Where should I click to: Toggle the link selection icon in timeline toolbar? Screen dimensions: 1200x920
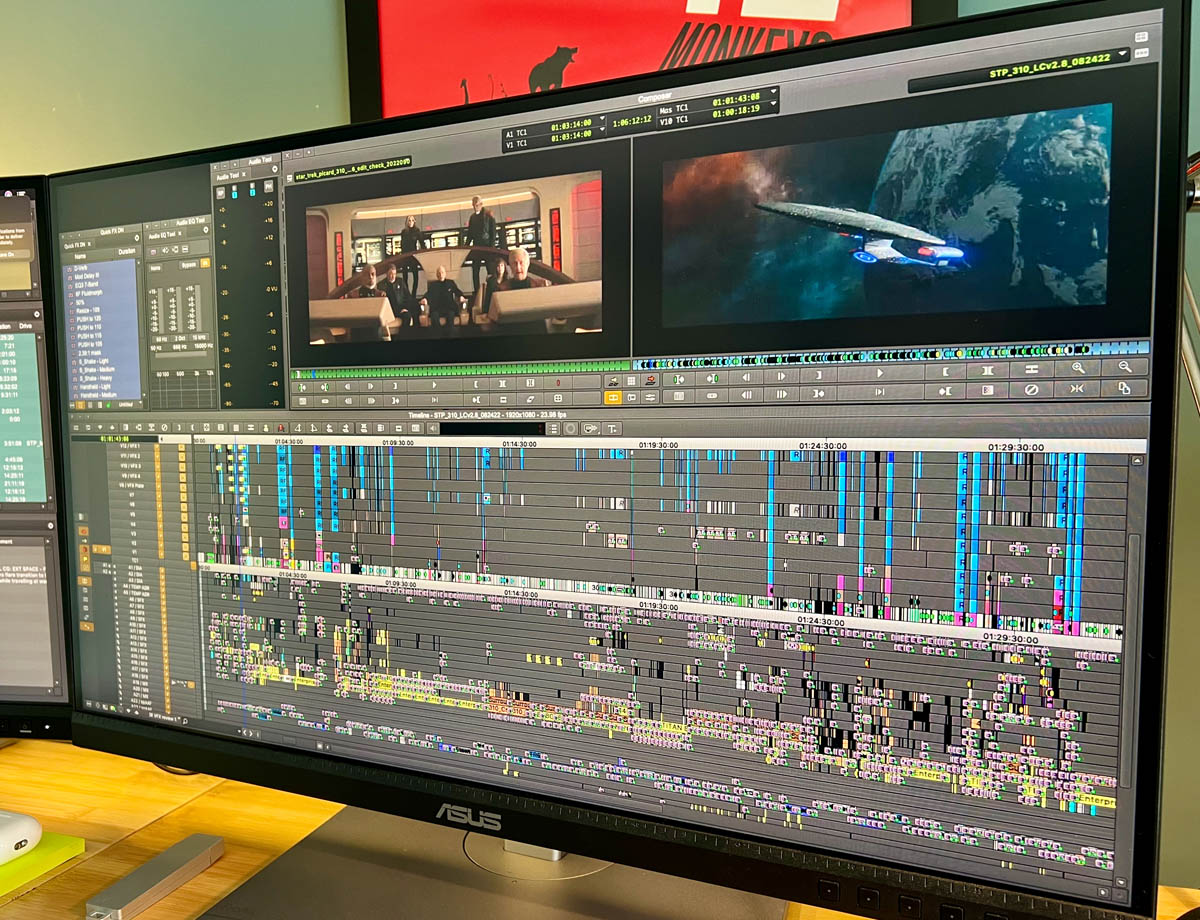590,428
